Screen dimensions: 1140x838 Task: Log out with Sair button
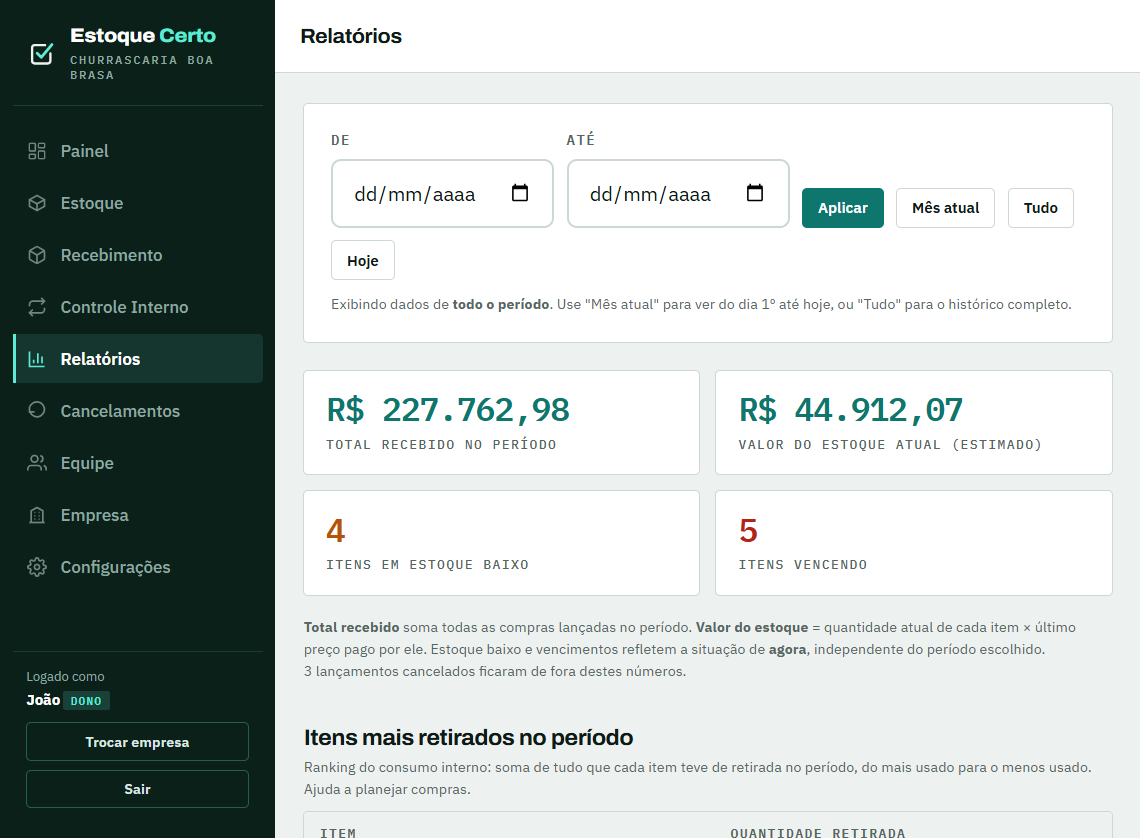click(137, 789)
